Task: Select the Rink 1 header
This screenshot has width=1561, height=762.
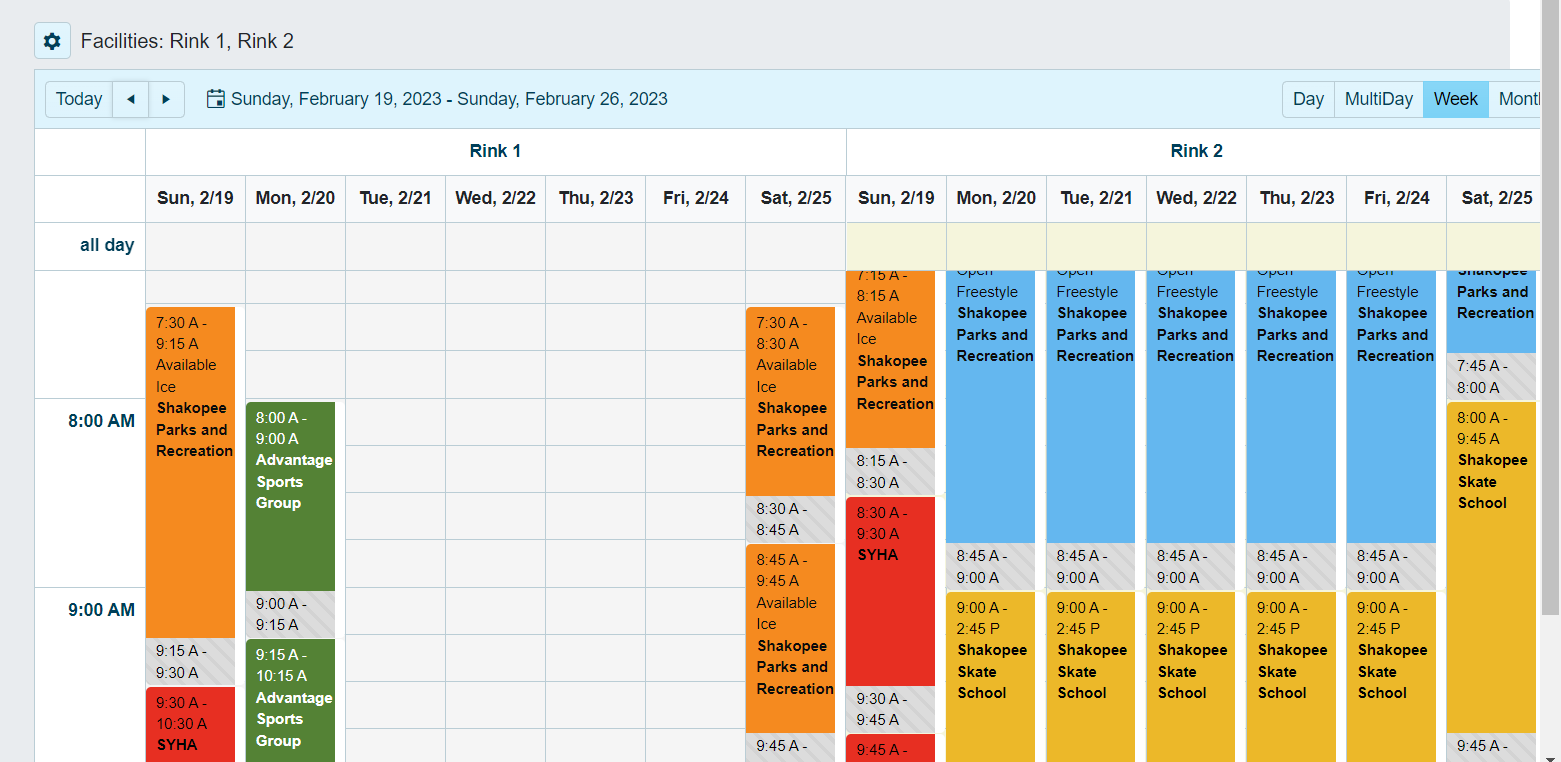Action: pos(495,151)
